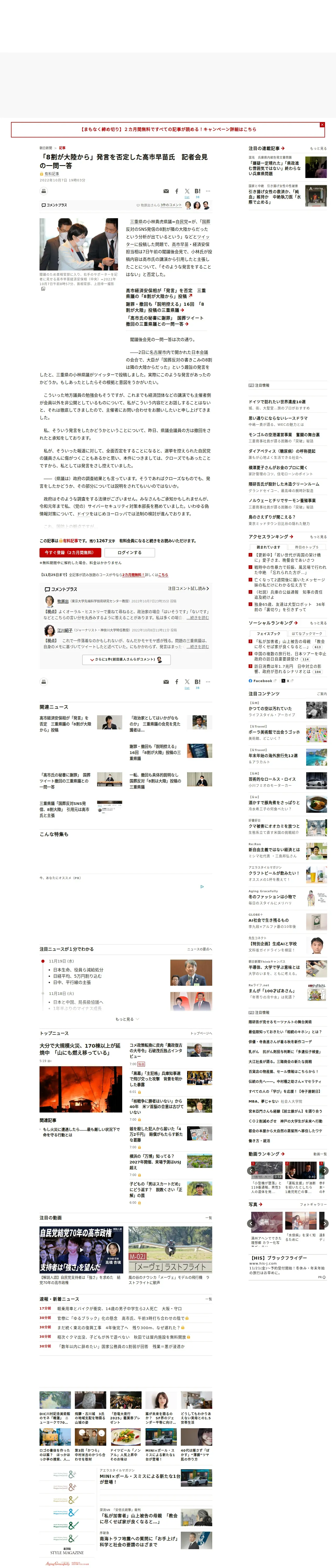
Task: Open the 動画一覧 link
Action: (320, 1154)
